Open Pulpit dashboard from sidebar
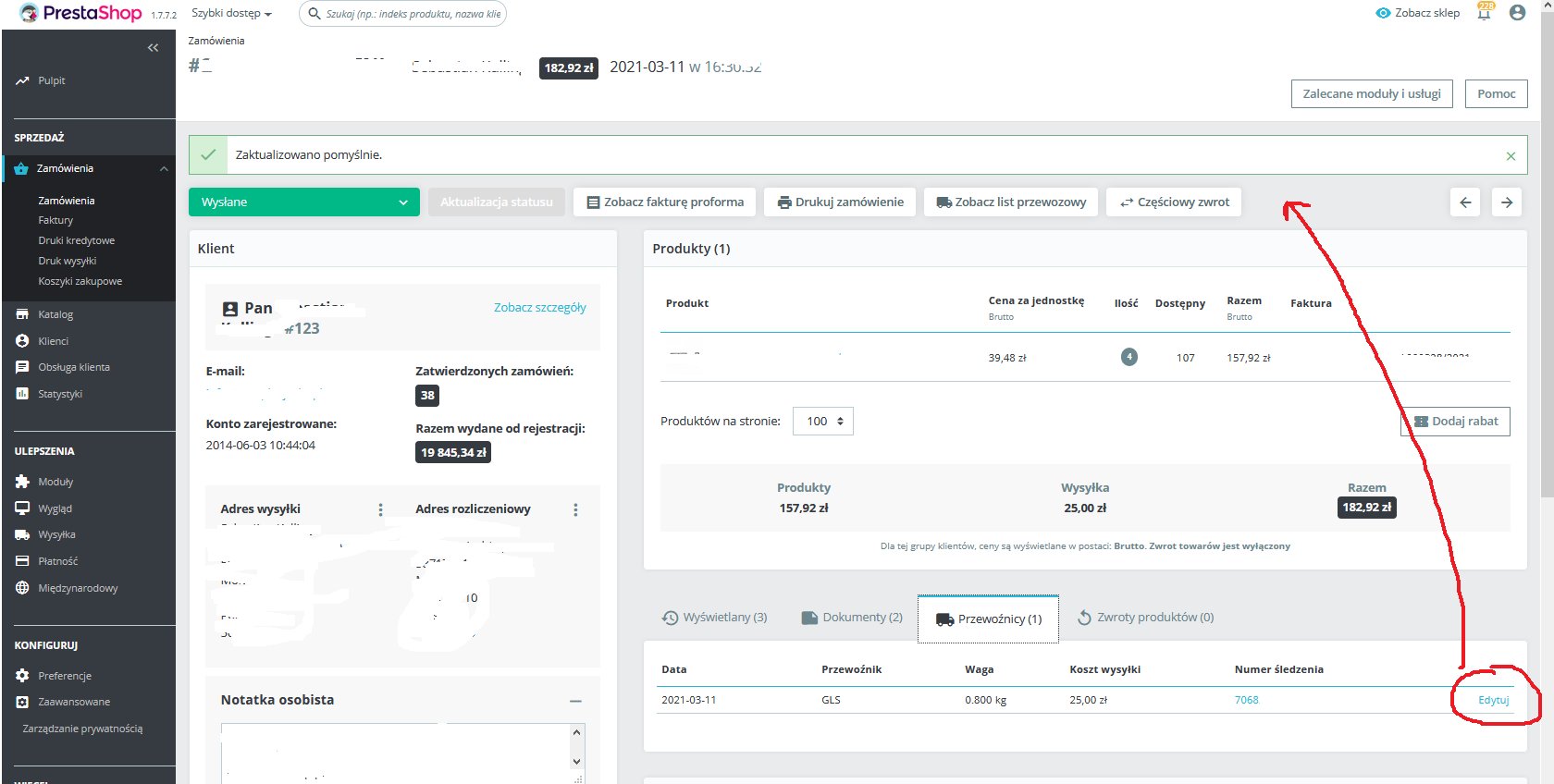Viewport: 1554px width, 784px height. [x=52, y=80]
